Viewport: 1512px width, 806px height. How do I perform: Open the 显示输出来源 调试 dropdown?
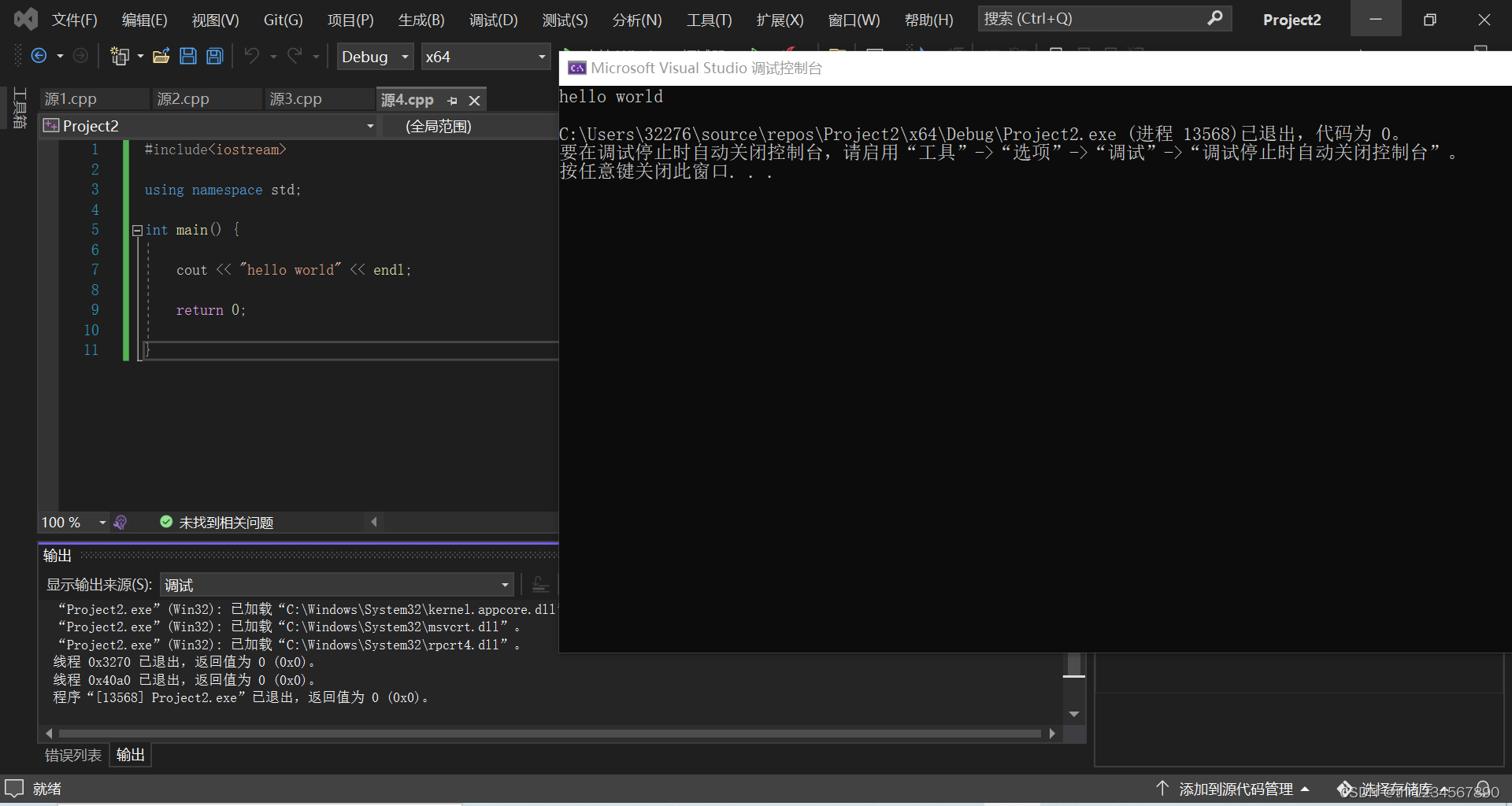(337, 585)
